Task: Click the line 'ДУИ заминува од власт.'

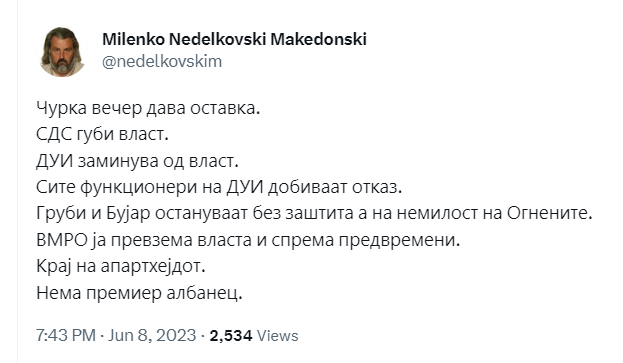Action: tap(137, 161)
